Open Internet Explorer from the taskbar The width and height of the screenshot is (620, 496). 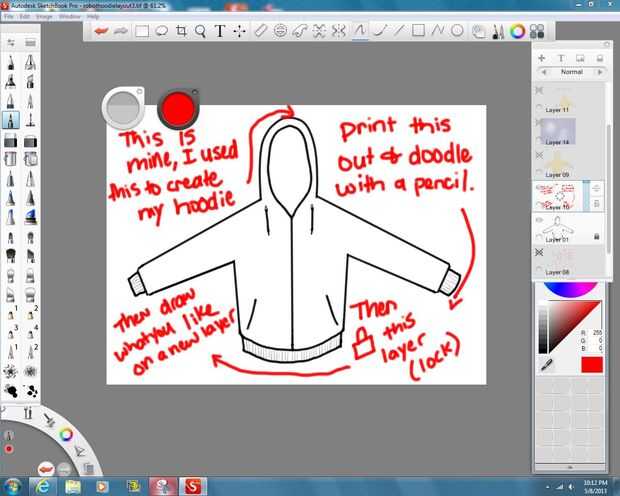pos(44,485)
